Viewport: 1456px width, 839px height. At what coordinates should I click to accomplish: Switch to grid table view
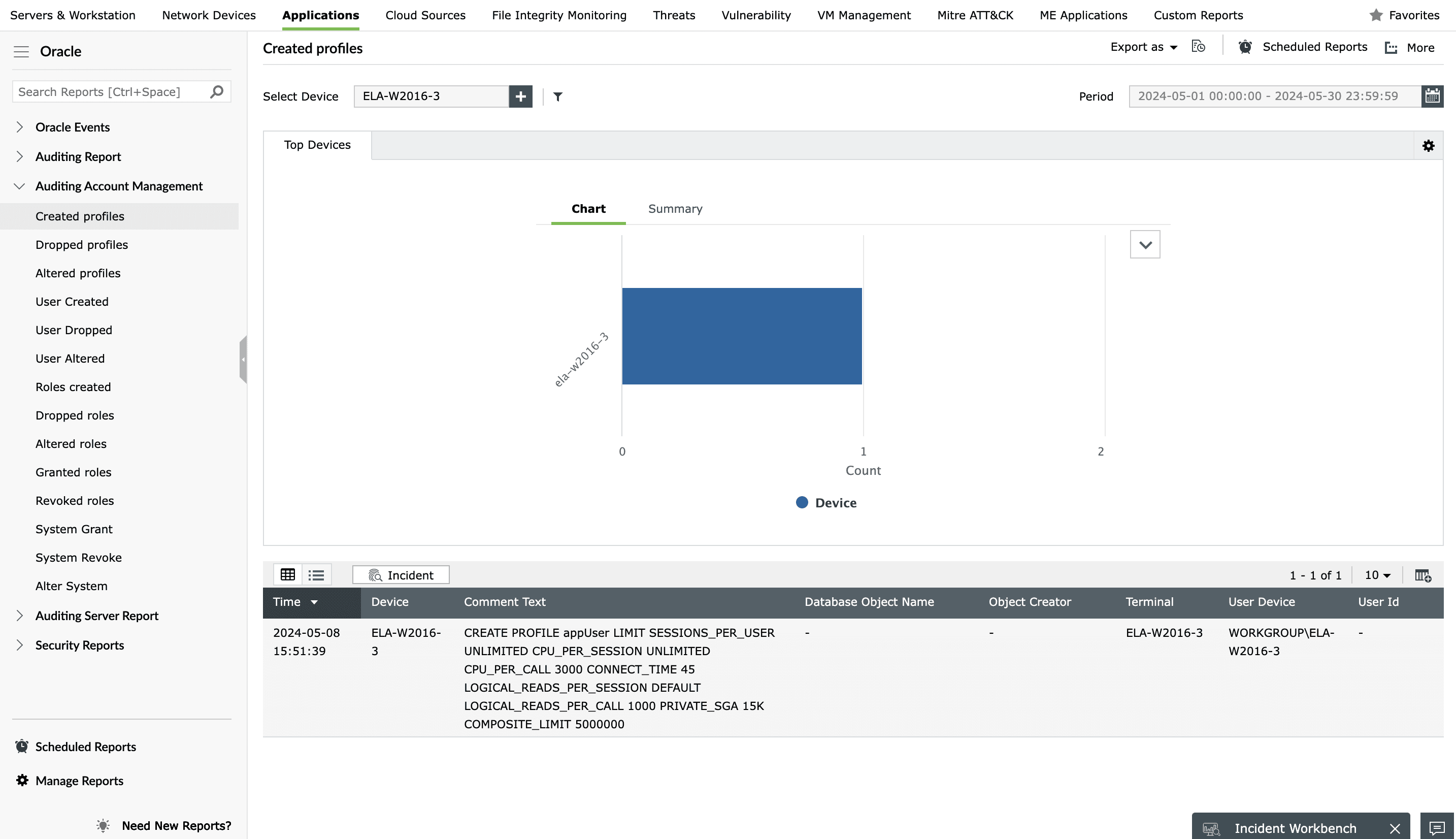click(287, 574)
